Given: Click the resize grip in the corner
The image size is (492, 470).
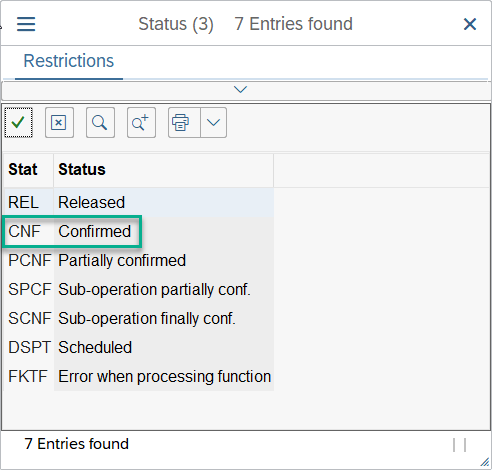Looking at the screenshot, I should [484, 462].
